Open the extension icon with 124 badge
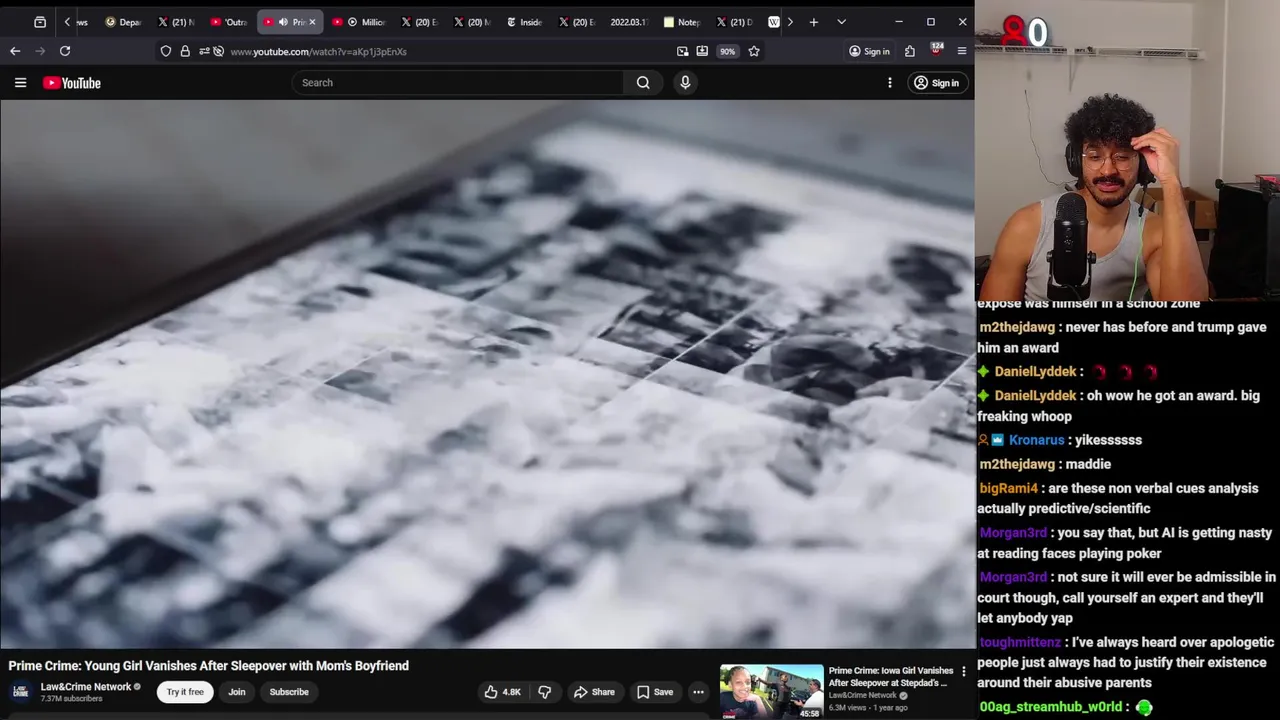The height and width of the screenshot is (720, 1280). tap(937, 50)
